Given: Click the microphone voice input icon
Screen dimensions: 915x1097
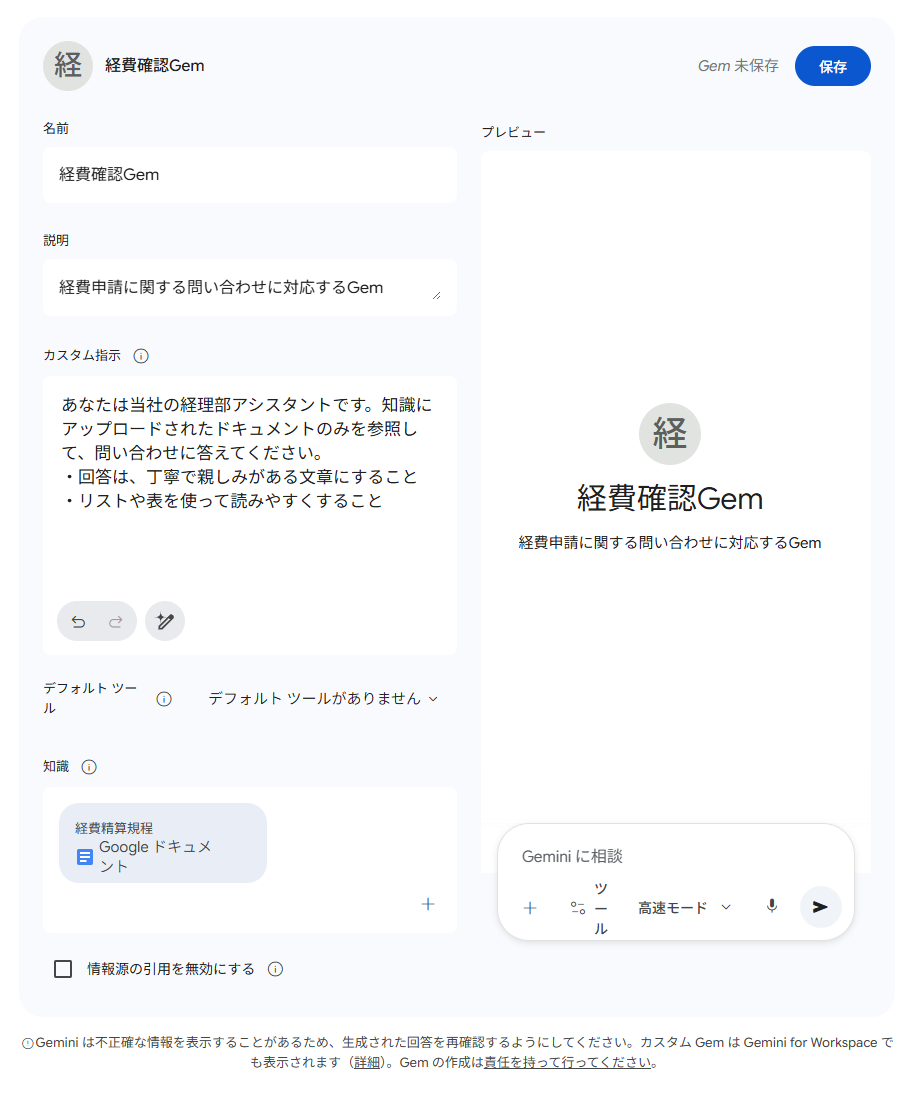Looking at the screenshot, I should 772,907.
